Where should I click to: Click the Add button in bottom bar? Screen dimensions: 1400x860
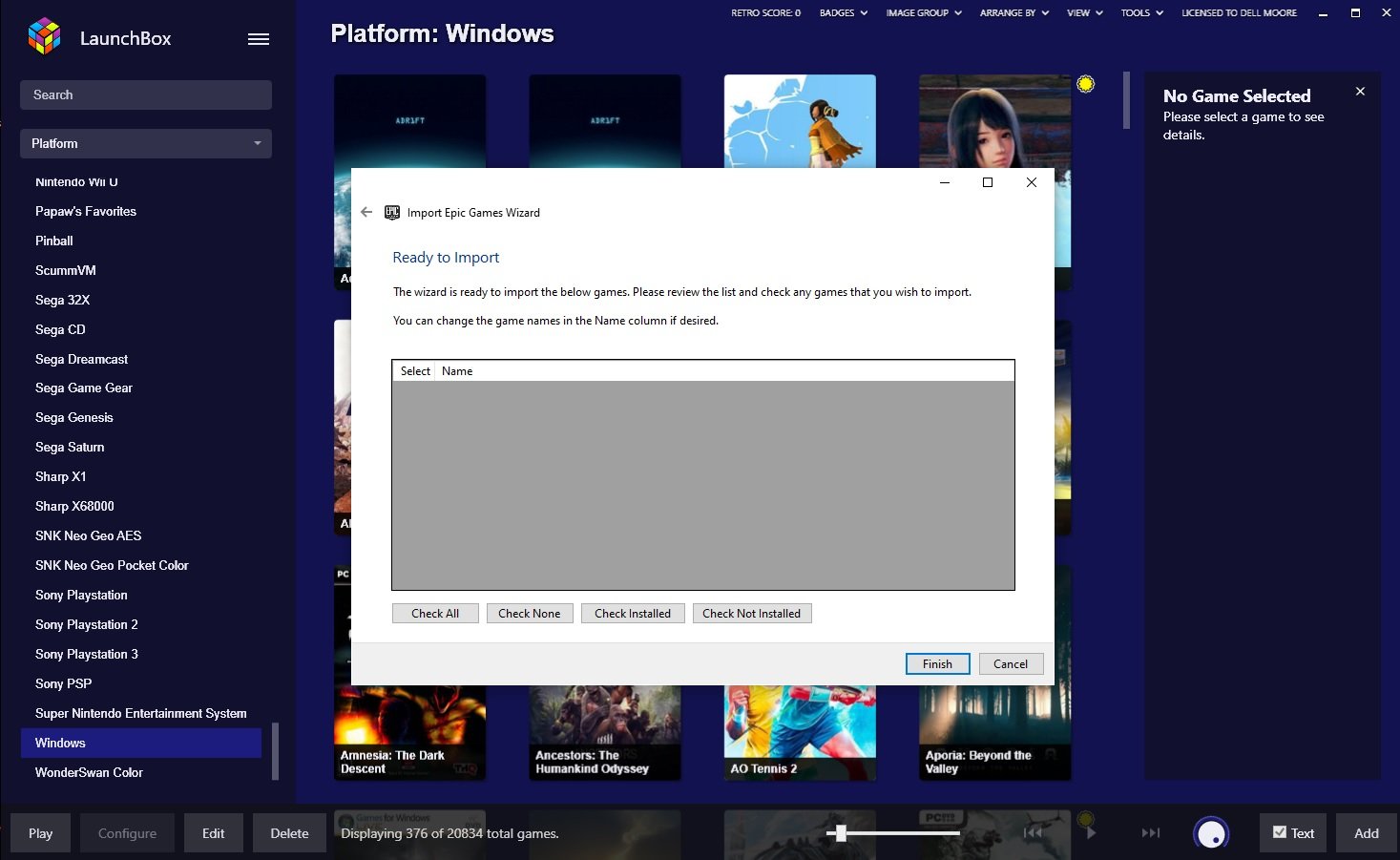tap(1367, 833)
